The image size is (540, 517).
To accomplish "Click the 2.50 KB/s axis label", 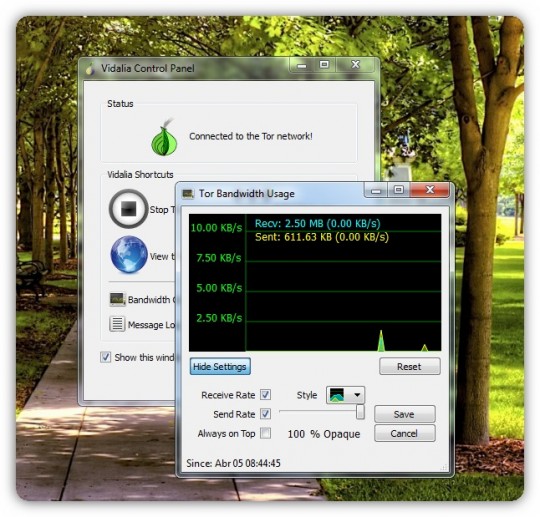I will [219, 318].
